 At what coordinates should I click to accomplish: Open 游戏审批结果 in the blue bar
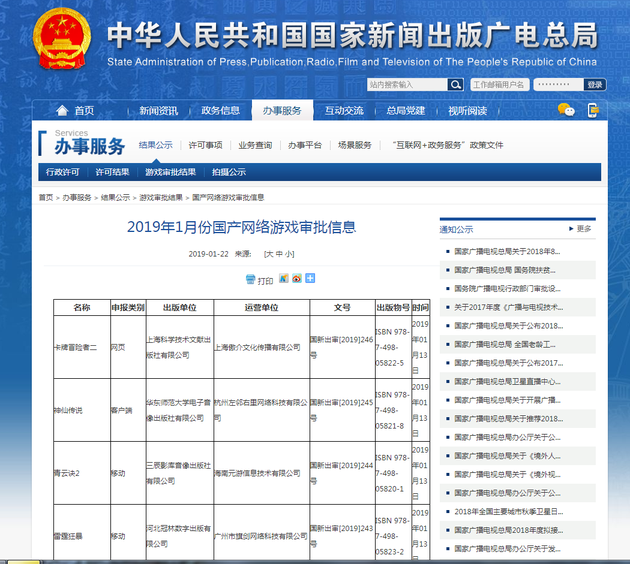coord(171,172)
